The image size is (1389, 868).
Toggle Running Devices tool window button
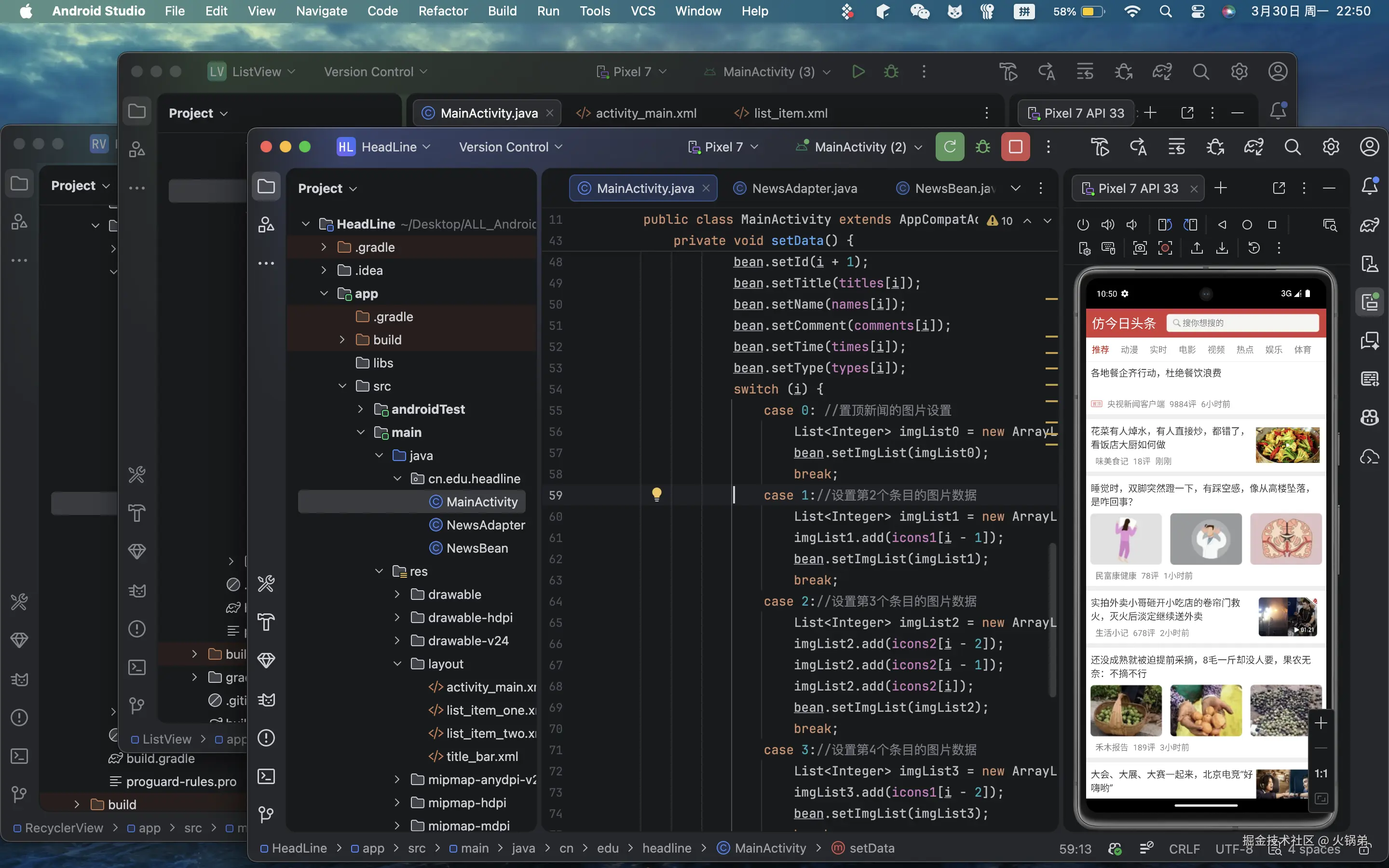tap(1370, 302)
